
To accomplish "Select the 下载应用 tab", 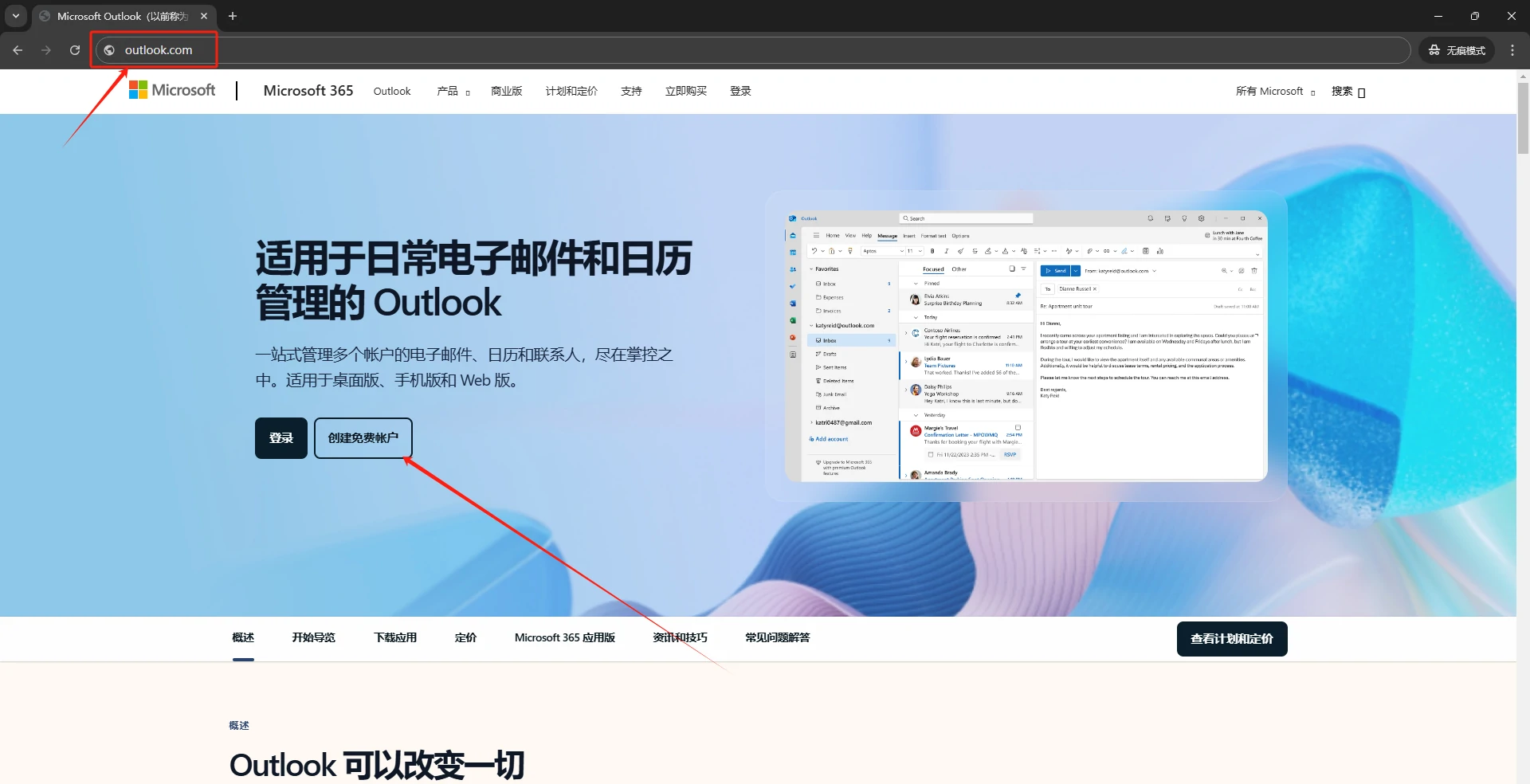I will 395,637.
